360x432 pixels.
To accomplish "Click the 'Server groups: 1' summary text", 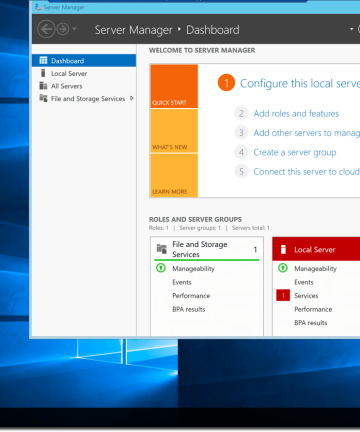I will [200, 228].
